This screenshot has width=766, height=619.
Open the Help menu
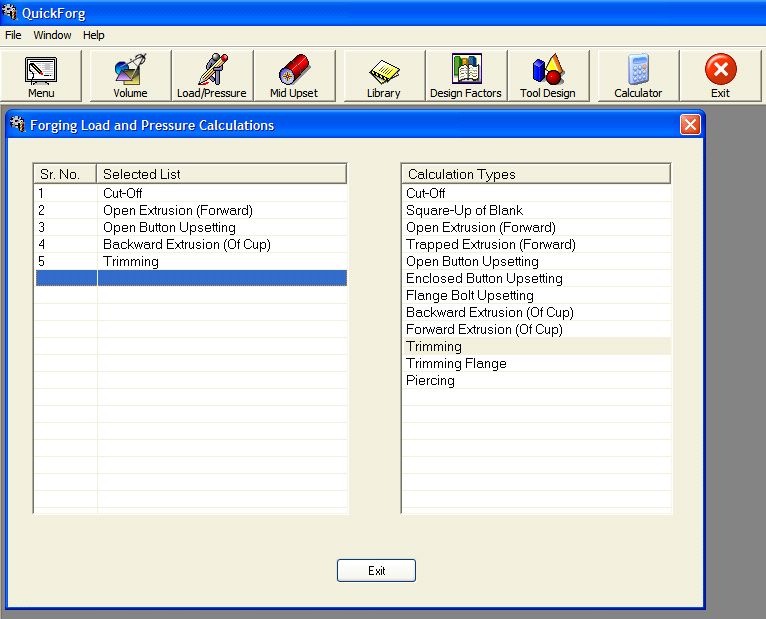(94, 35)
